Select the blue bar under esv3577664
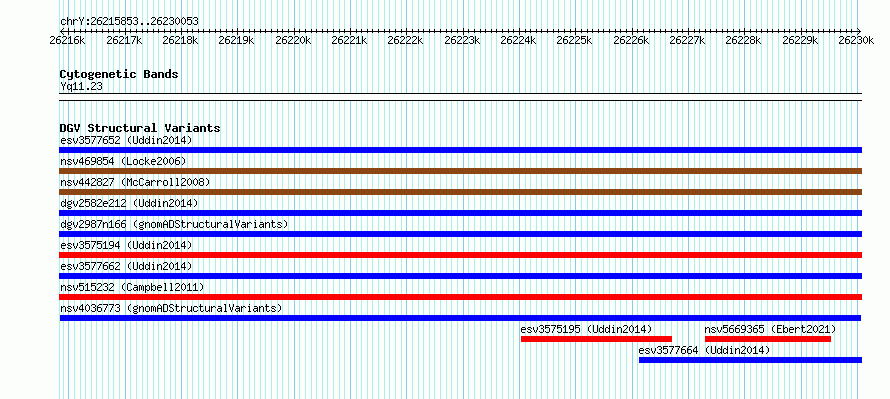Image resolution: width=890 pixels, height=399 pixels. coord(750,360)
